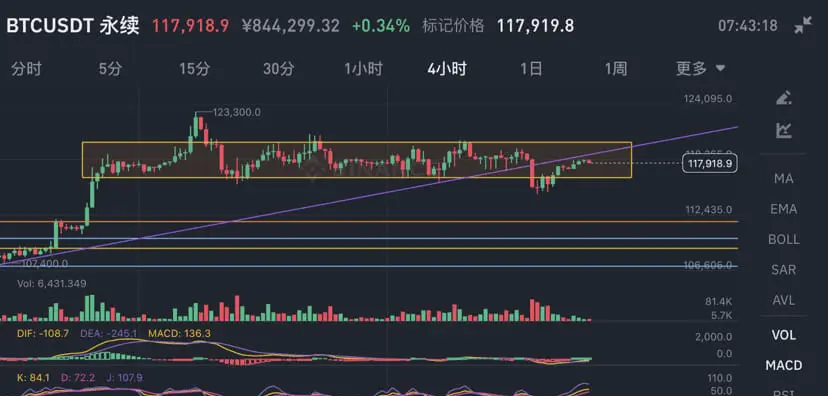Switch to the 1日 timeframe

531,69
